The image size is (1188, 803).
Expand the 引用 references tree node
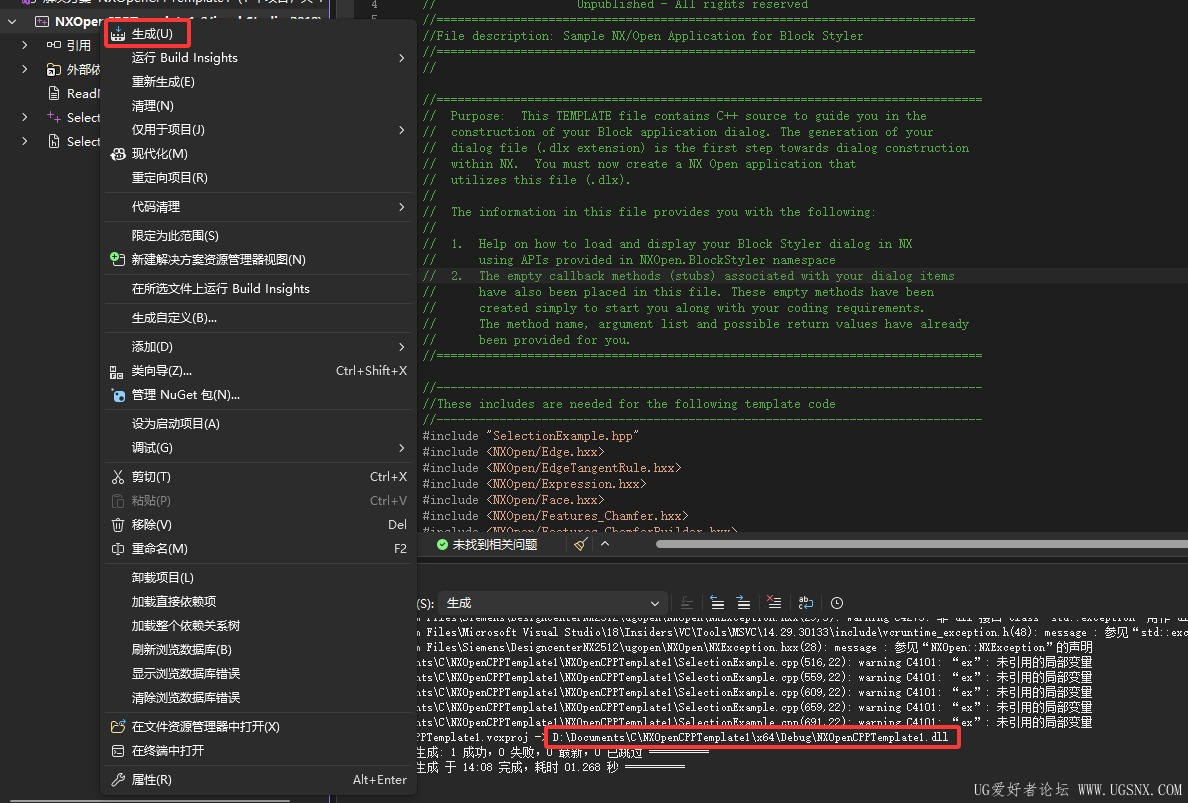coord(25,45)
